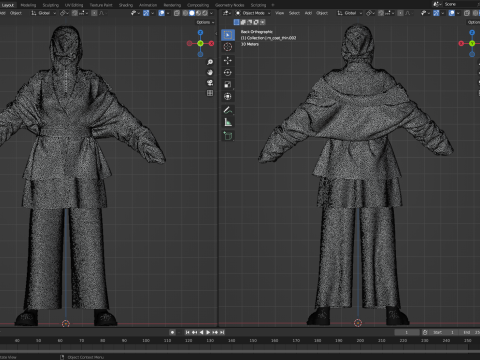The width and height of the screenshot is (480, 360).
Task: Choose Invert selection mode icon in right viewport
Action: pos(256,22)
